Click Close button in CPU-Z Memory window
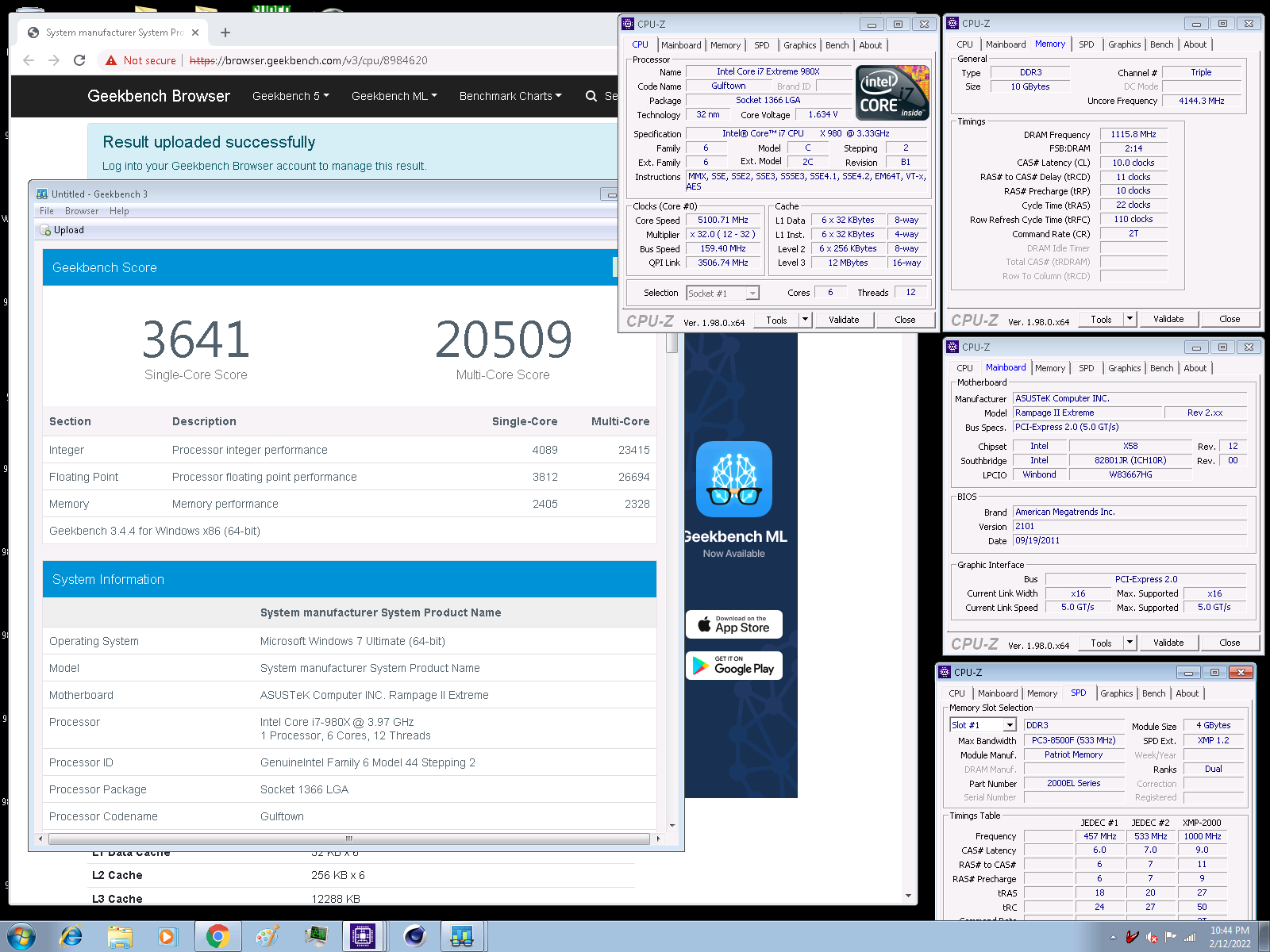This screenshot has width=1270, height=952. pos(1230,319)
